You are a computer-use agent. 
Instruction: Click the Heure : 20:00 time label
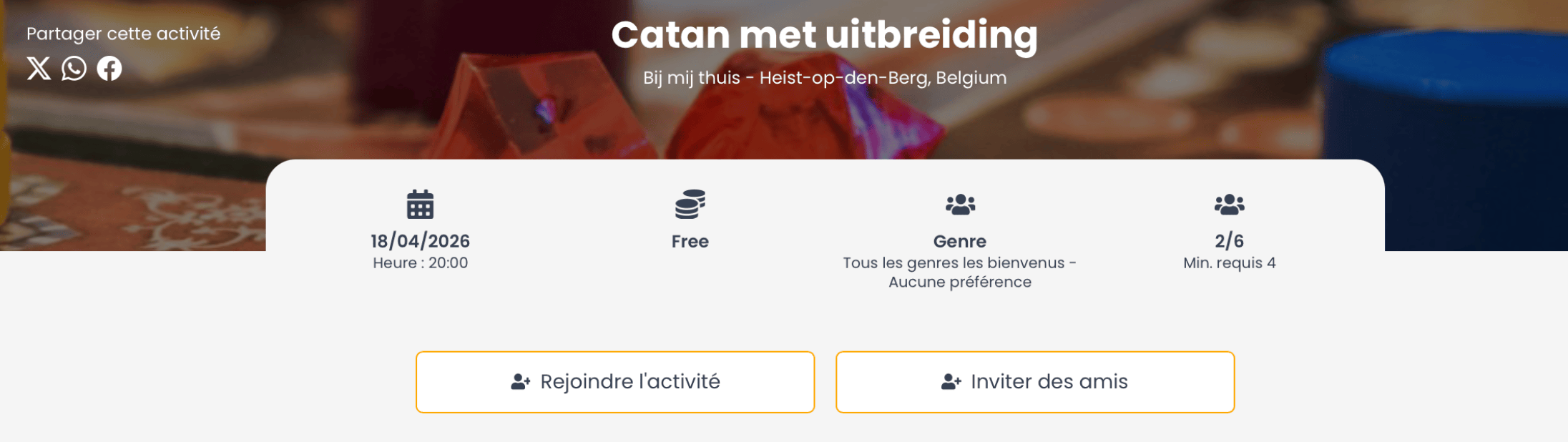point(420,263)
